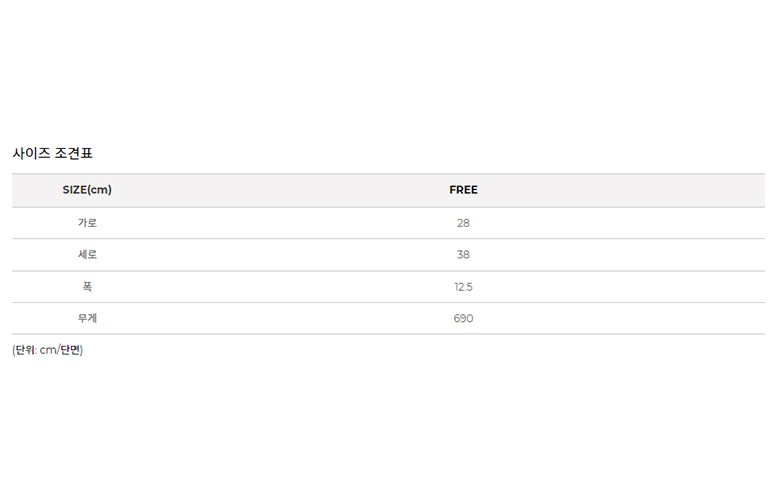Click the value 690 in the table
The image size is (780, 500).
click(463, 319)
